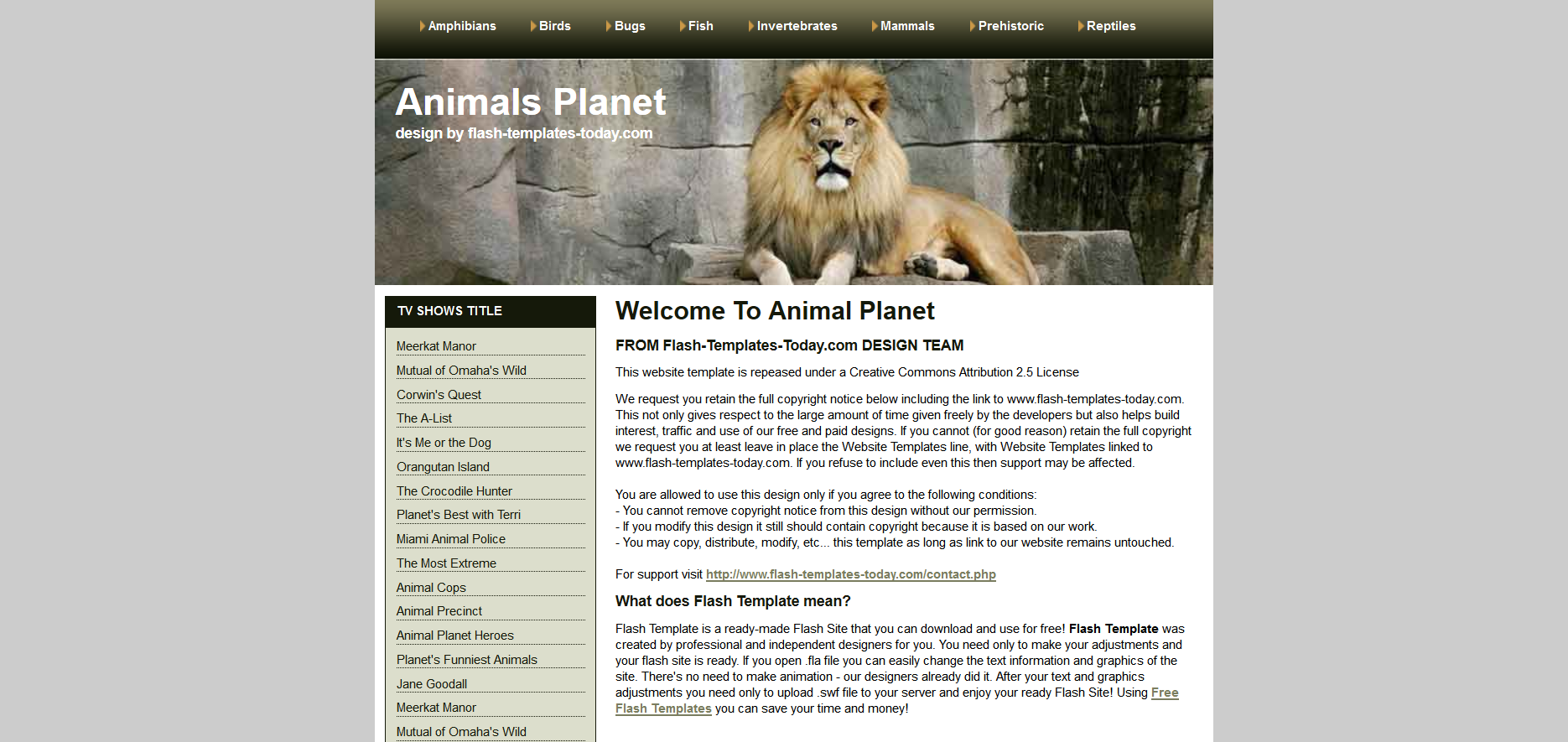Select the Prehistoric nav item
Image resolution: width=1568 pixels, height=742 pixels.
click(x=1010, y=26)
